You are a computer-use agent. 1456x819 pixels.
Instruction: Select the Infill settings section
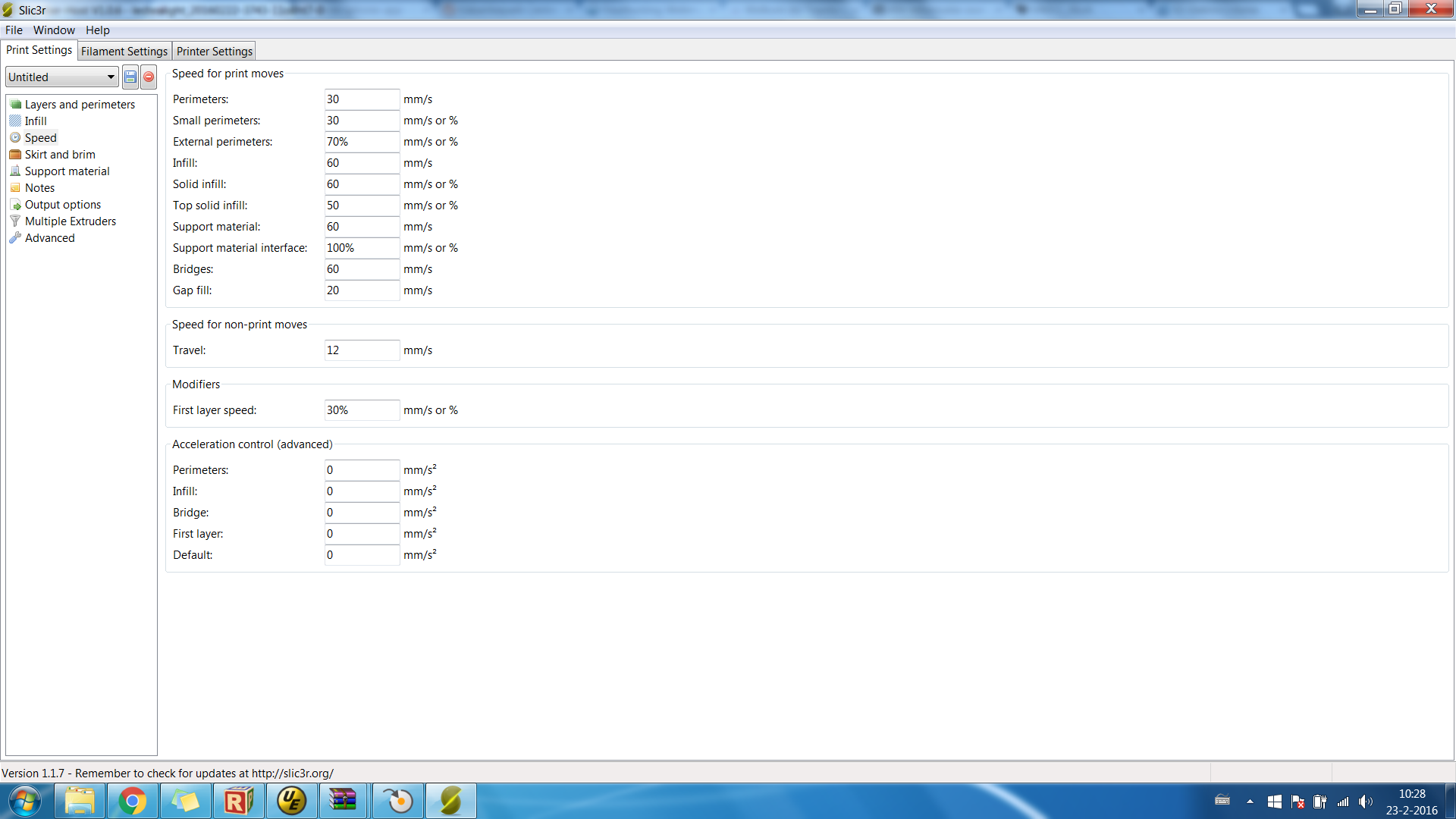point(35,121)
